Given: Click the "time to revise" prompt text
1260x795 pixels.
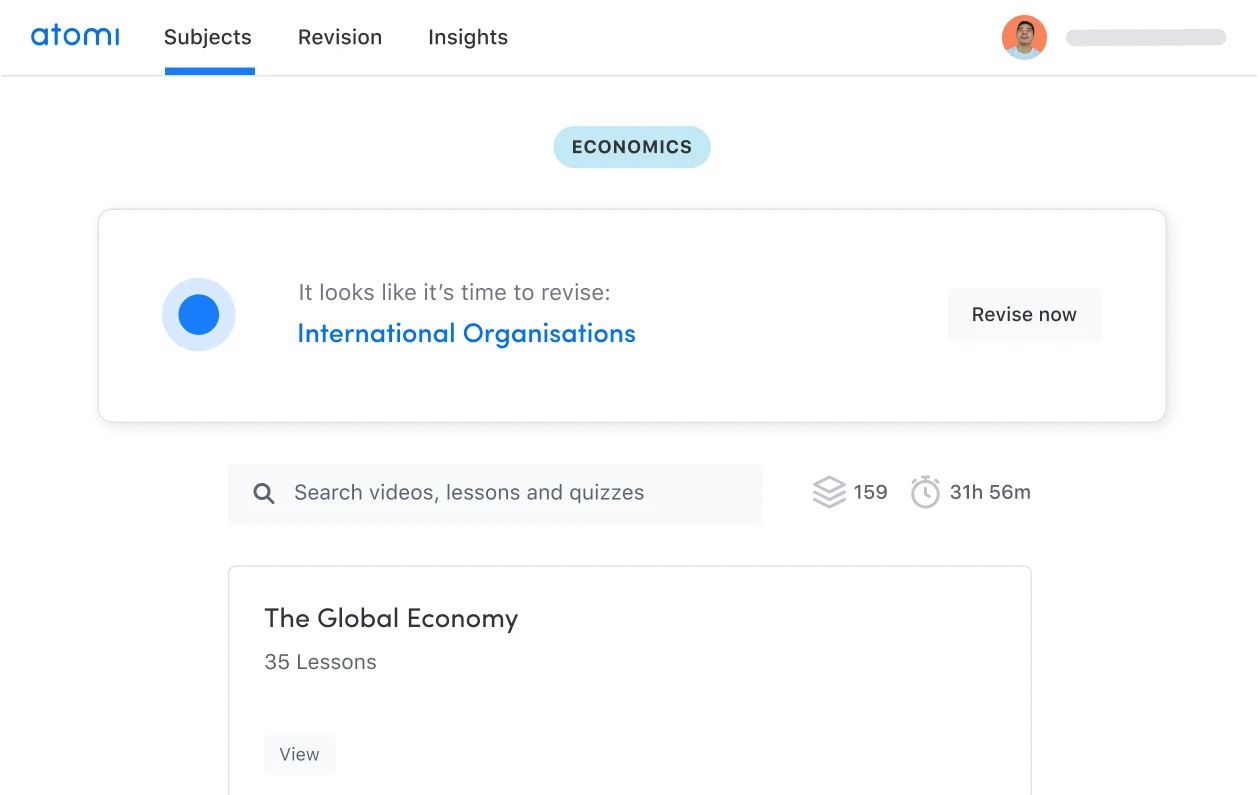Looking at the screenshot, I should [x=454, y=293].
